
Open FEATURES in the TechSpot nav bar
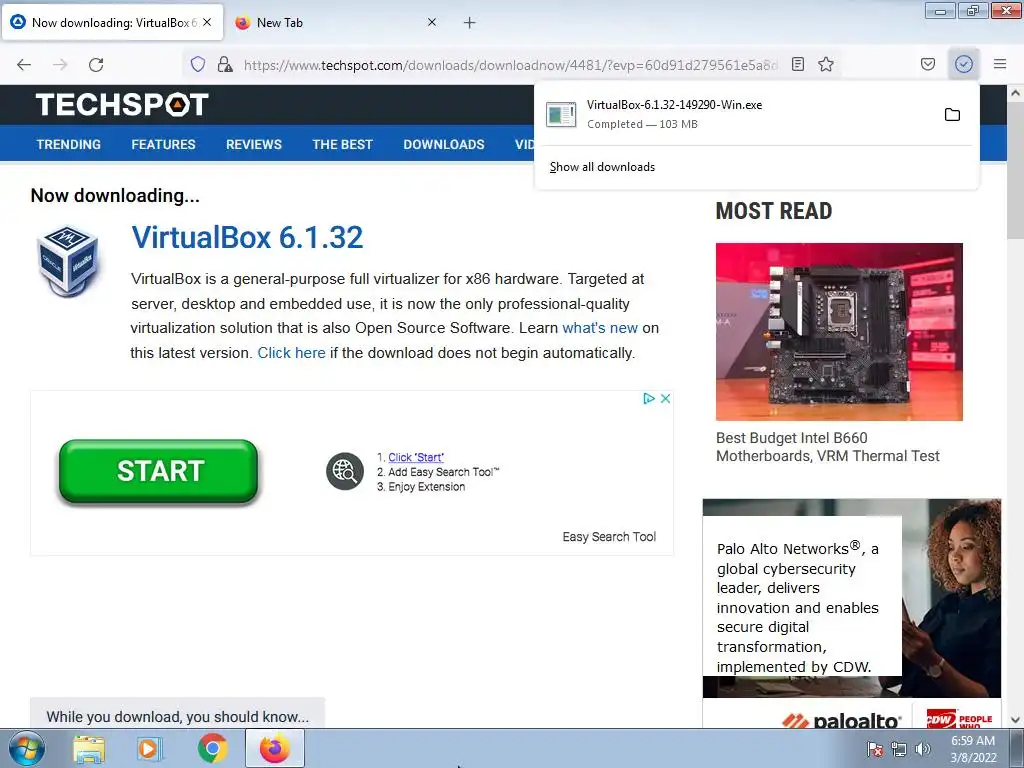163,144
